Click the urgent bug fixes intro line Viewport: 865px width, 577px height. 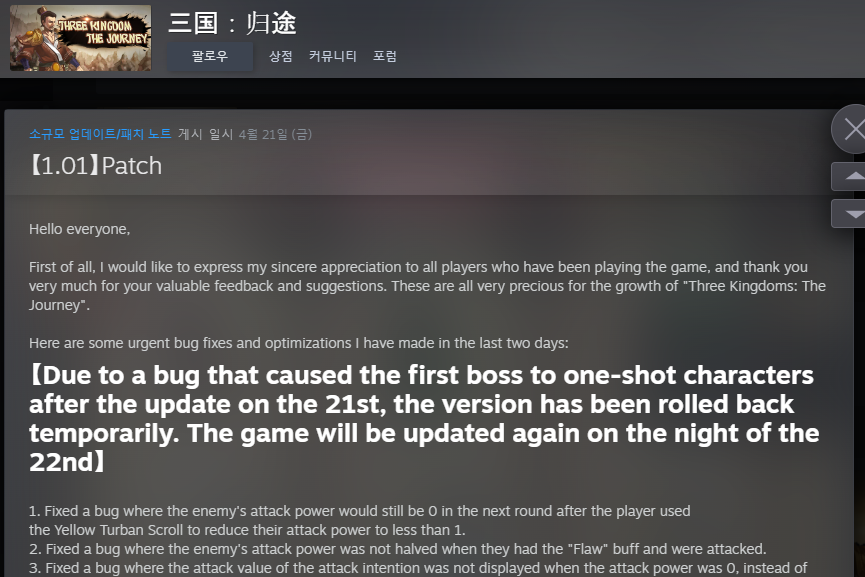tap(298, 343)
